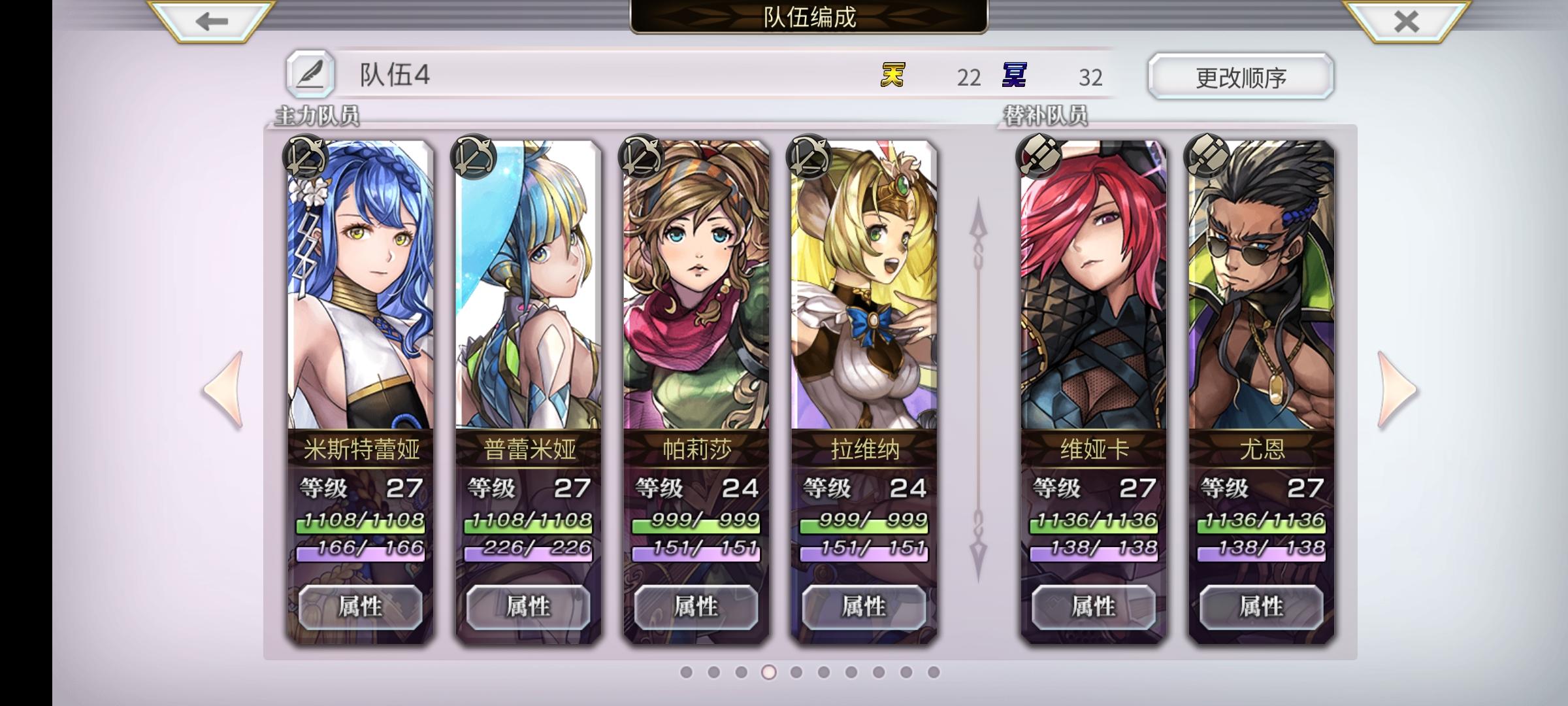Tap the hammer class icon on 尤恩
This screenshot has height=706, width=1568.
1207,157
